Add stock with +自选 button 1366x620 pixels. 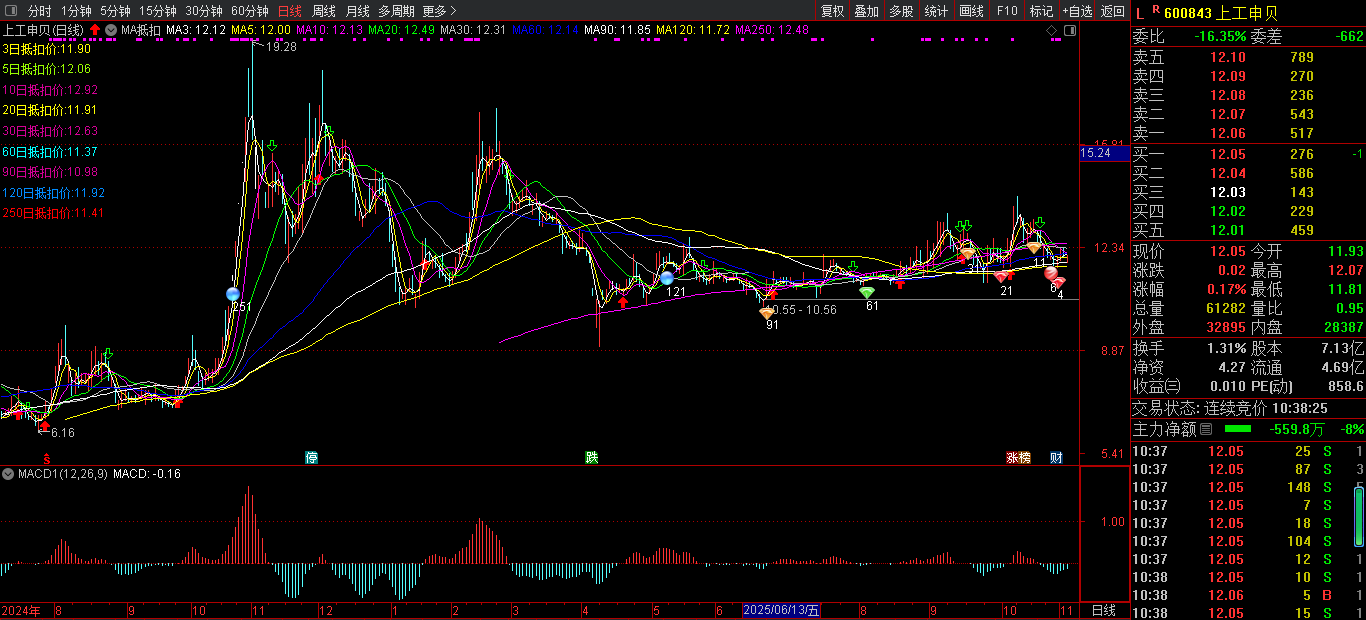click(1077, 11)
